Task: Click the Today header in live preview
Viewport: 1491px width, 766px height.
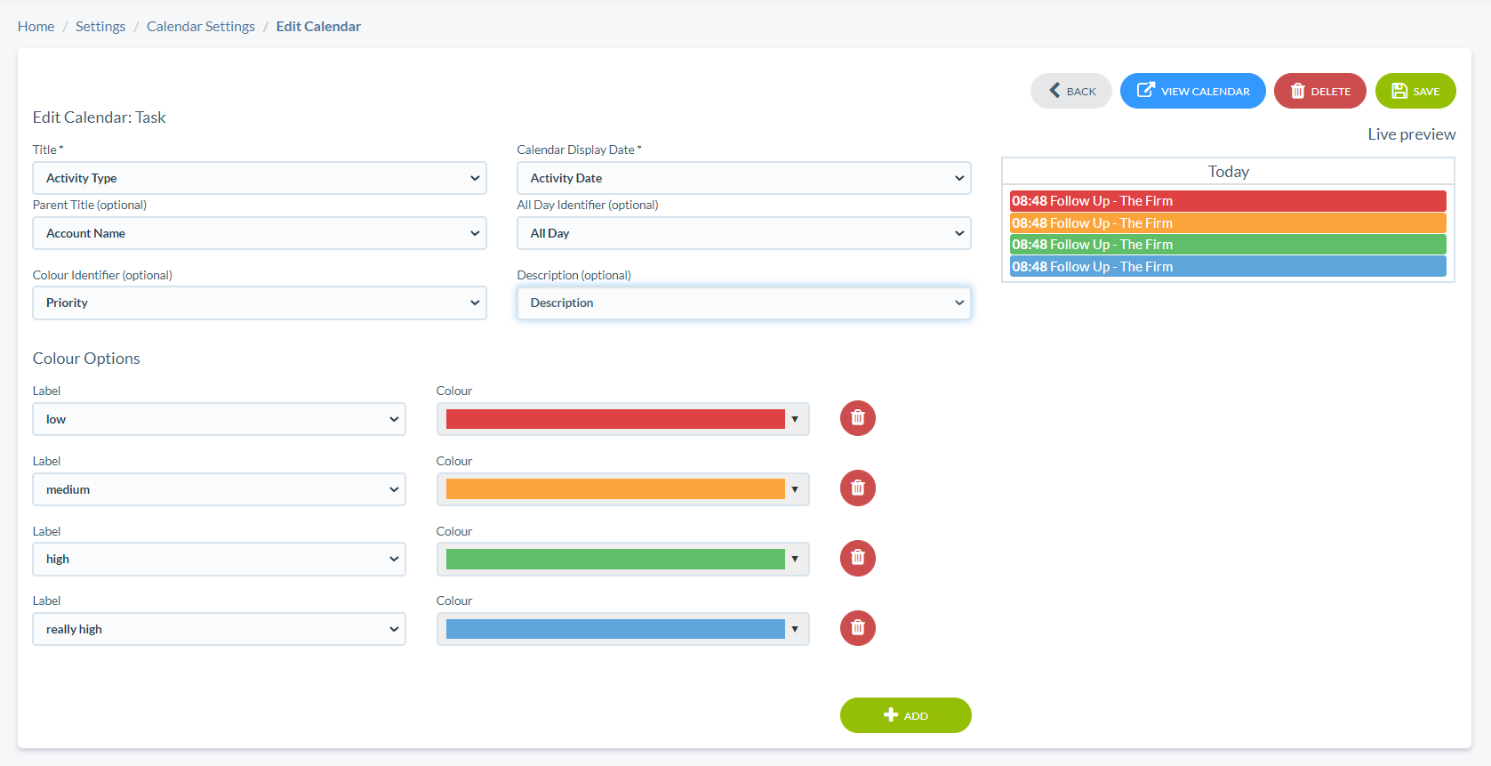Action: tap(1228, 171)
